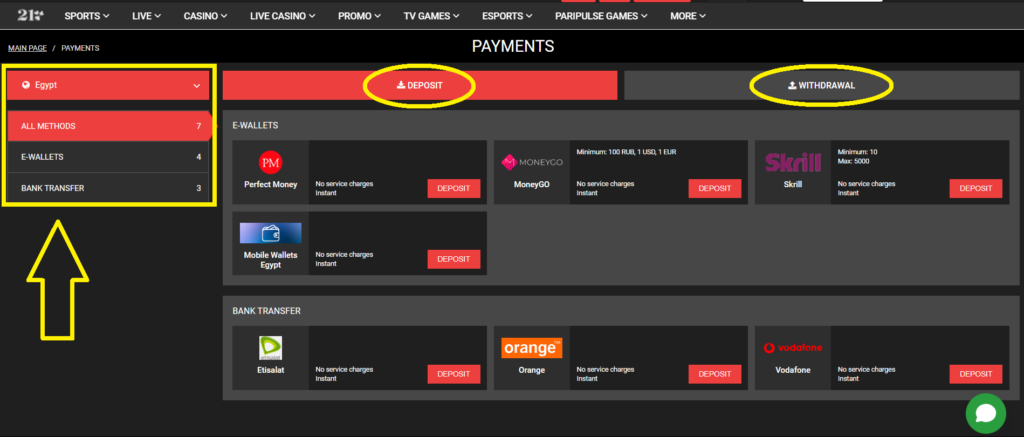
Task: Open the Egypt country dropdown
Action: [x=108, y=85]
